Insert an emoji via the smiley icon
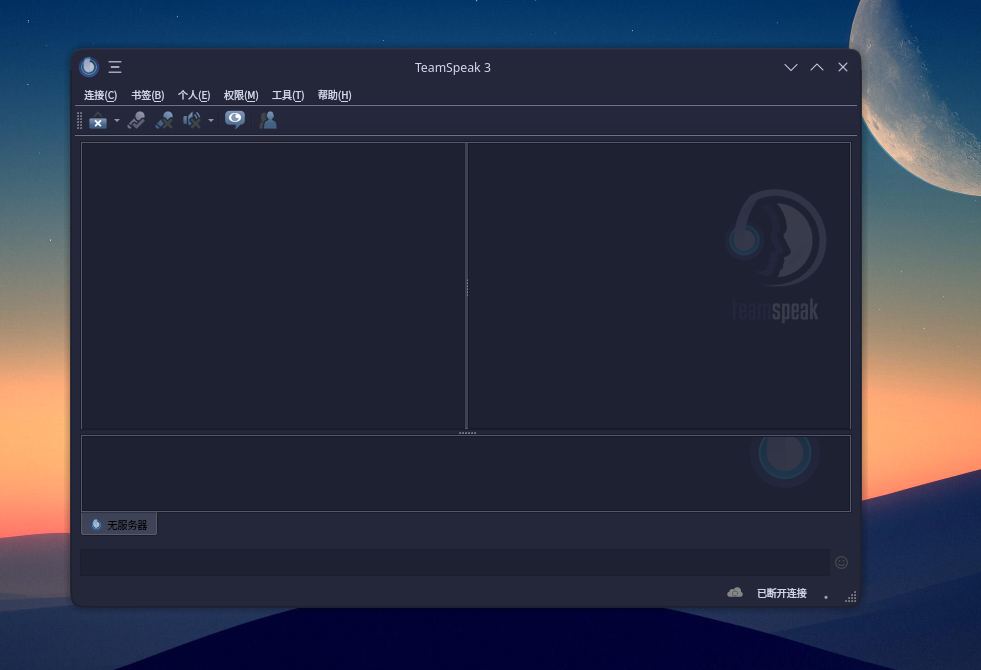Screen dimensions: 981x670 [x=841, y=562]
